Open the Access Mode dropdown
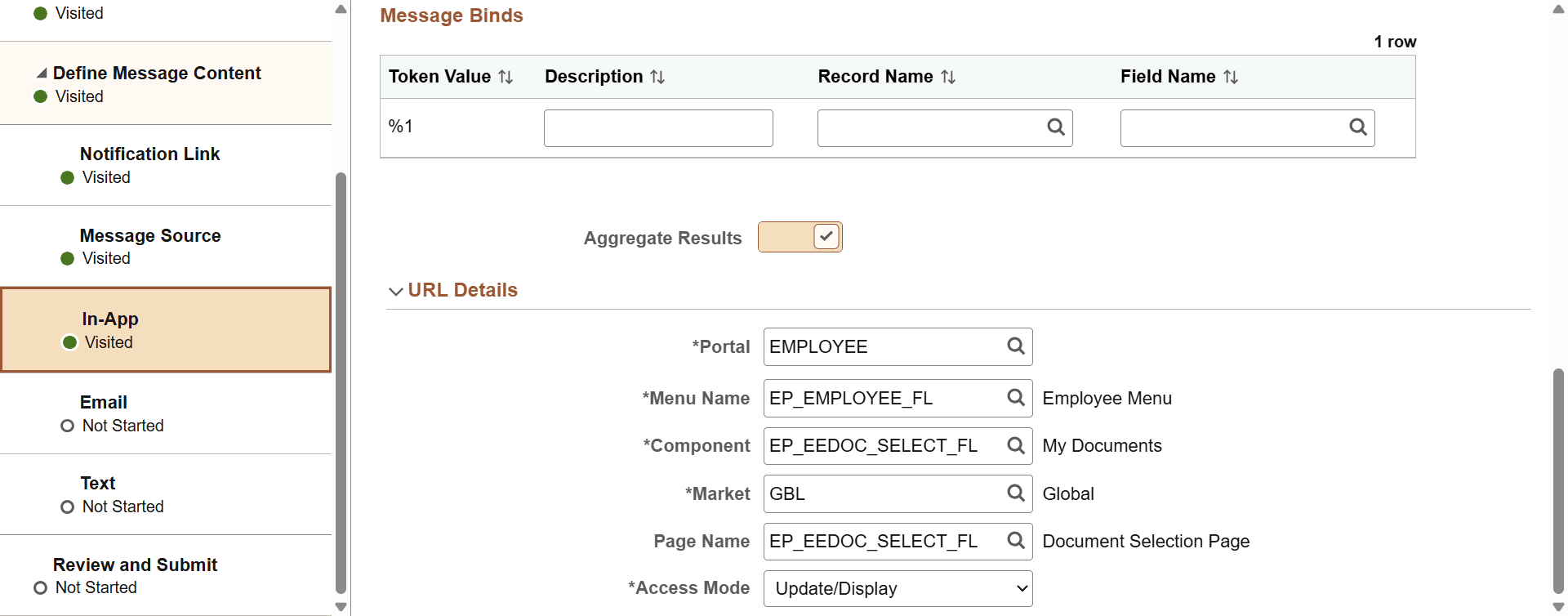This screenshot has height=616, width=1568. [x=898, y=588]
